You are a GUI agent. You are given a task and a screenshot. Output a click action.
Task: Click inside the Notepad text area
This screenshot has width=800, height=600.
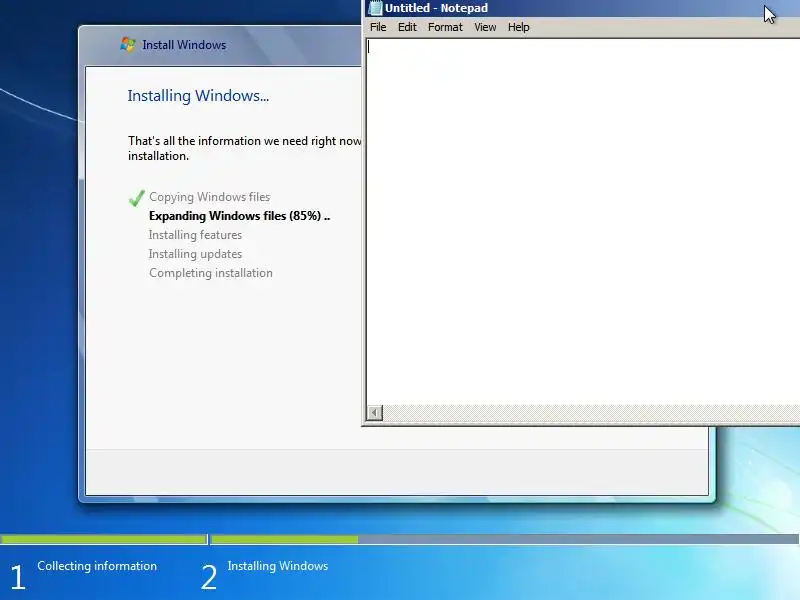click(x=583, y=221)
